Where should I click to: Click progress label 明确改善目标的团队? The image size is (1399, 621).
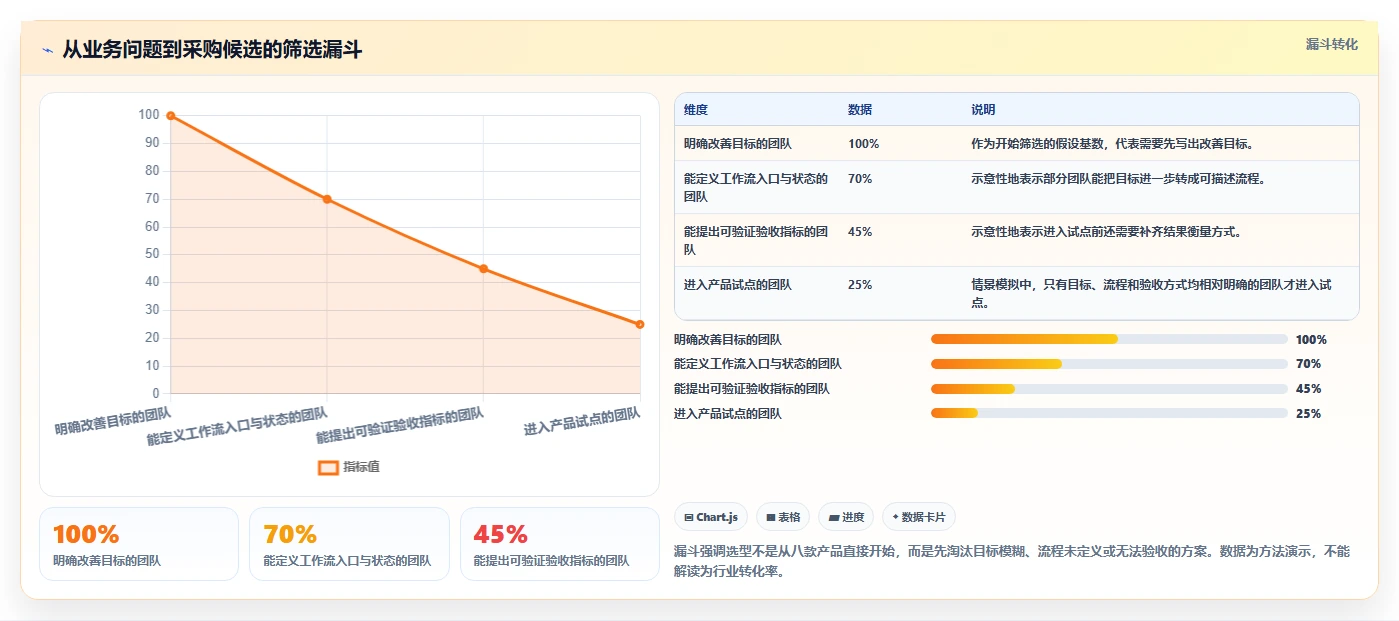[x=728, y=340]
